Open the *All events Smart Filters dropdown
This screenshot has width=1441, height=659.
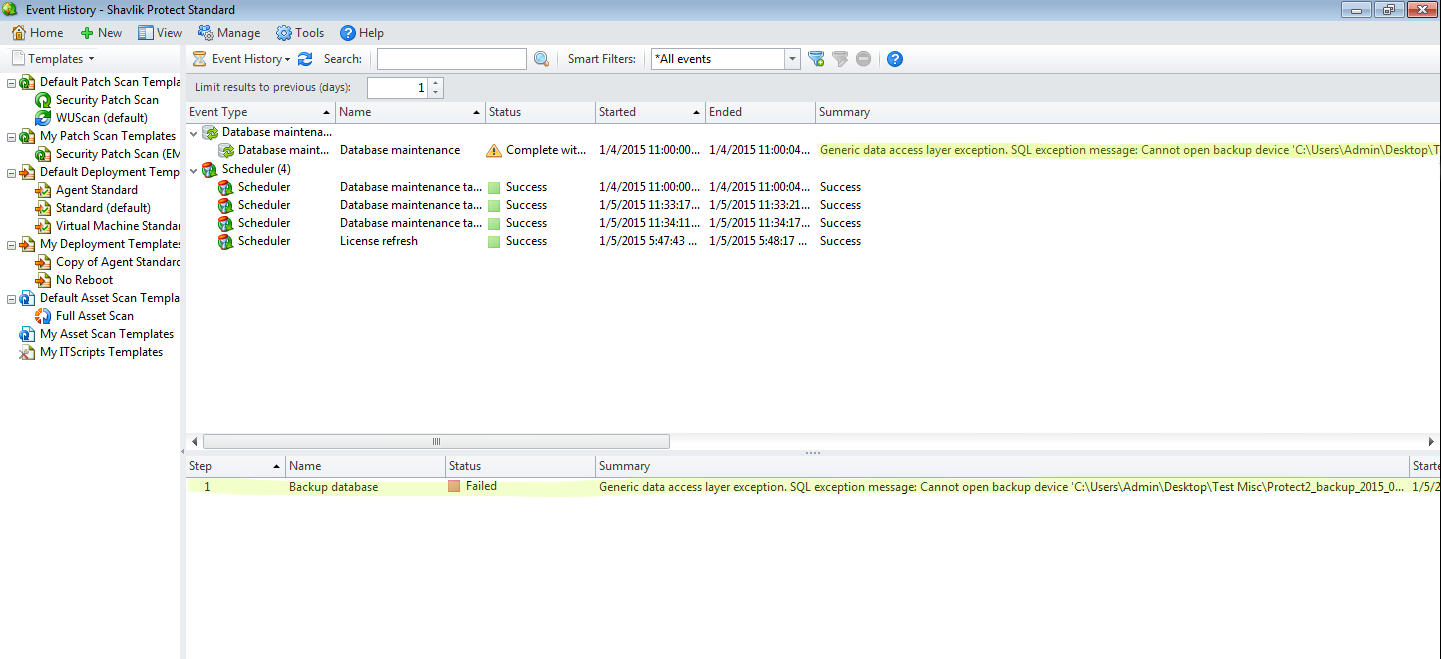(791, 58)
